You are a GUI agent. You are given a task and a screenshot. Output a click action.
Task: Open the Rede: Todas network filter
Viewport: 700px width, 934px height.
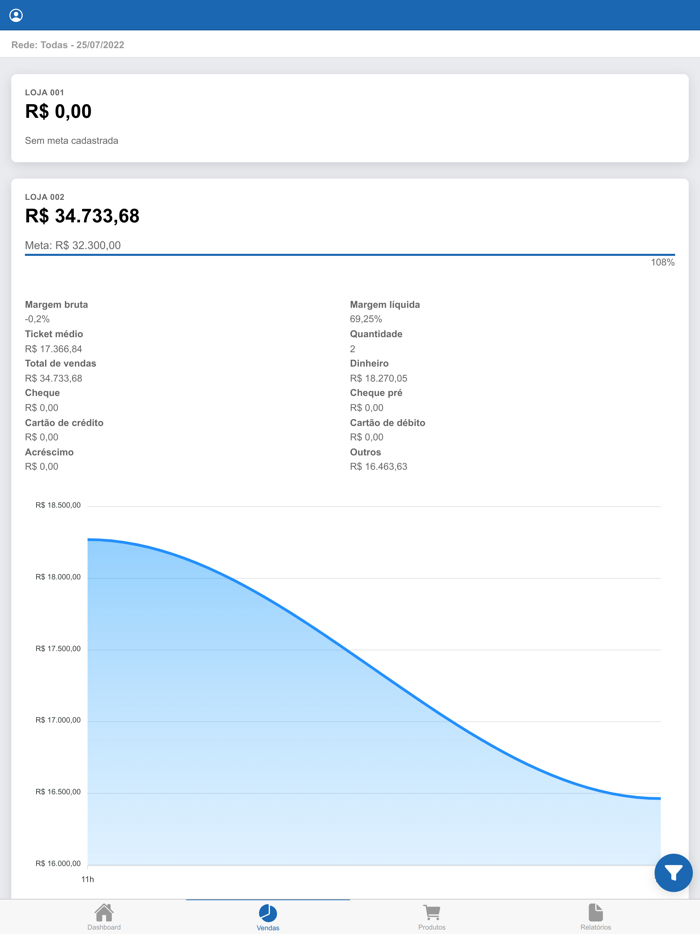click(68, 44)
